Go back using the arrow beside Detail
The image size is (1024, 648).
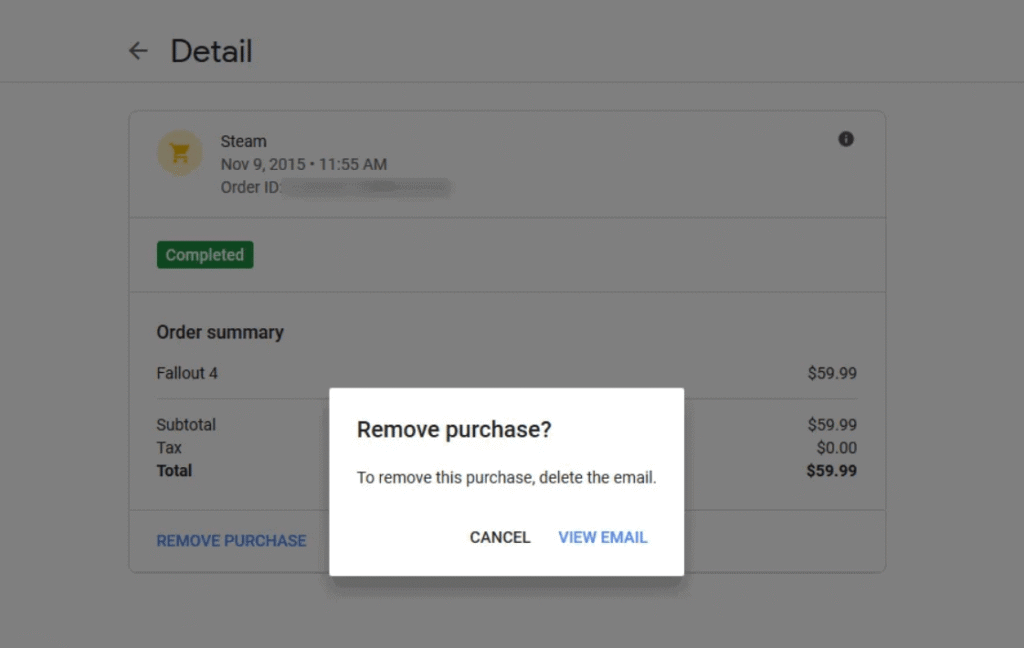coord(138,51)
